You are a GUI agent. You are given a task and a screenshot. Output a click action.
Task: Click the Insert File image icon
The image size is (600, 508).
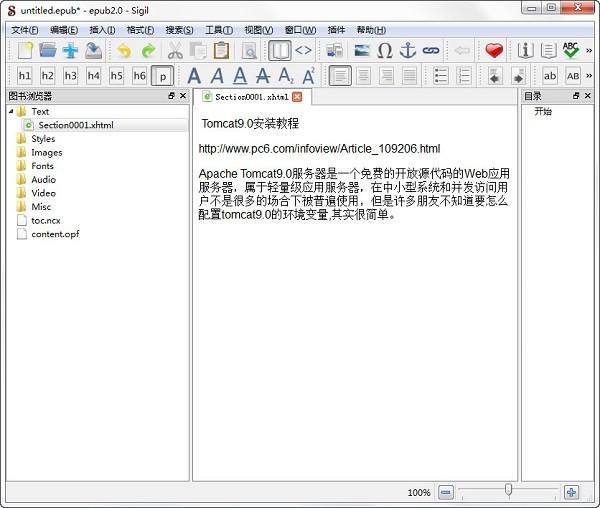(362, 50)
